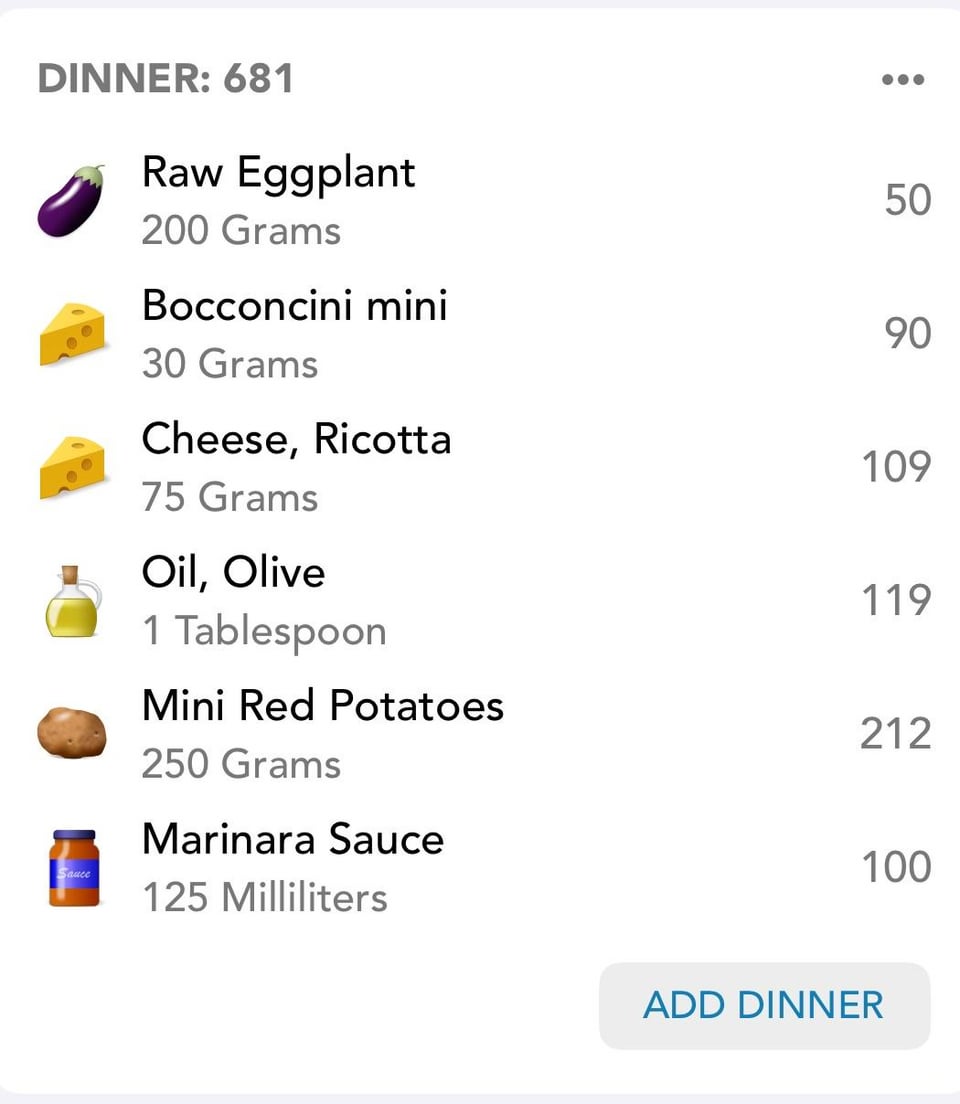Tap the eggplant icon

[x=71, y=201]
